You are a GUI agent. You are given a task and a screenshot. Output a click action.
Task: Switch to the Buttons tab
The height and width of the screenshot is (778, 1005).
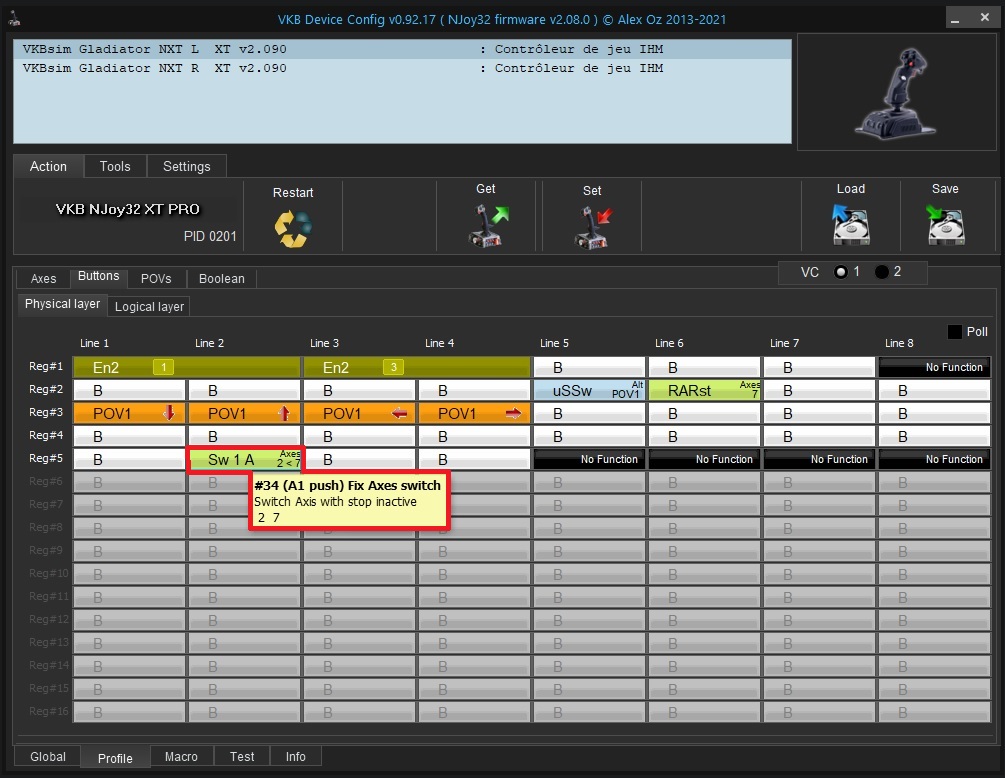(98, 276)
